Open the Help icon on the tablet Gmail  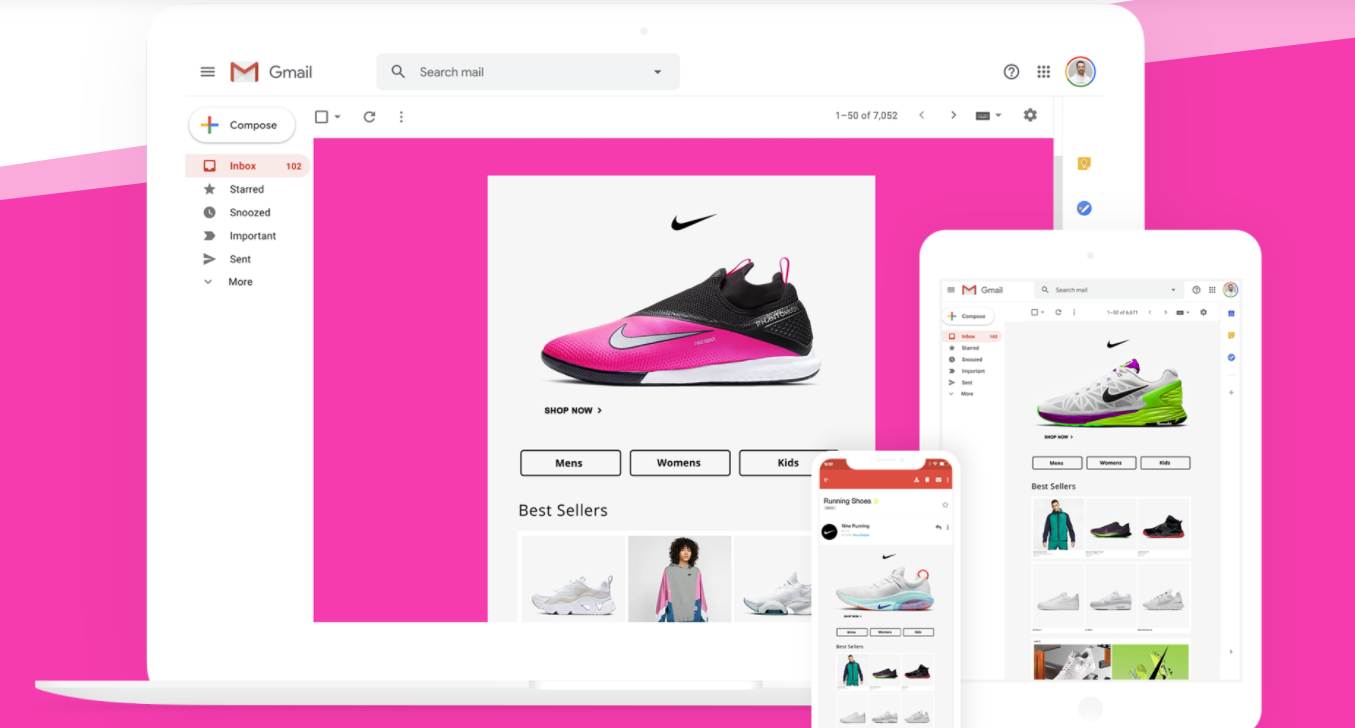[x=1196, y=290]
